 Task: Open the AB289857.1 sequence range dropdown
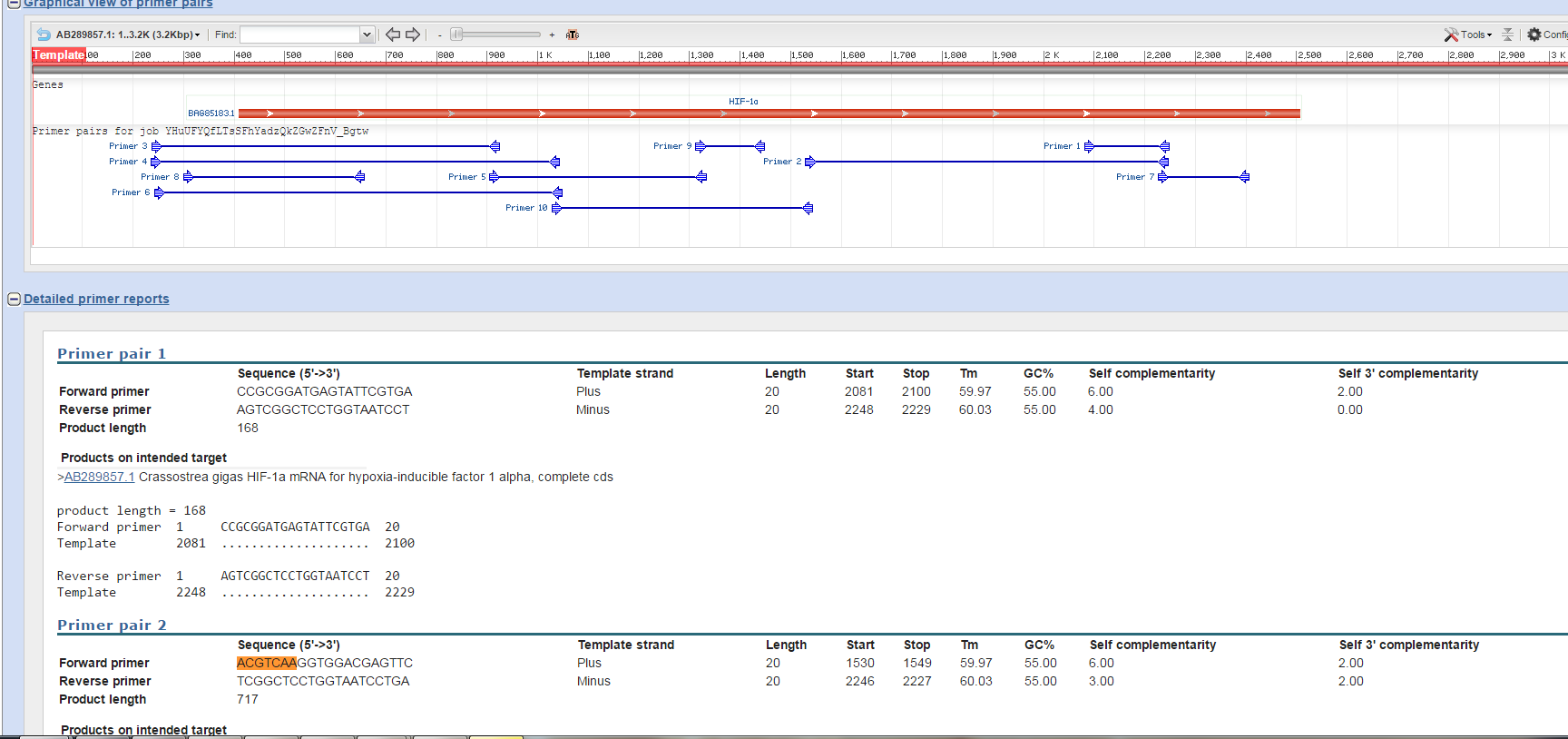pyautogui.click(x=128, y=34)
